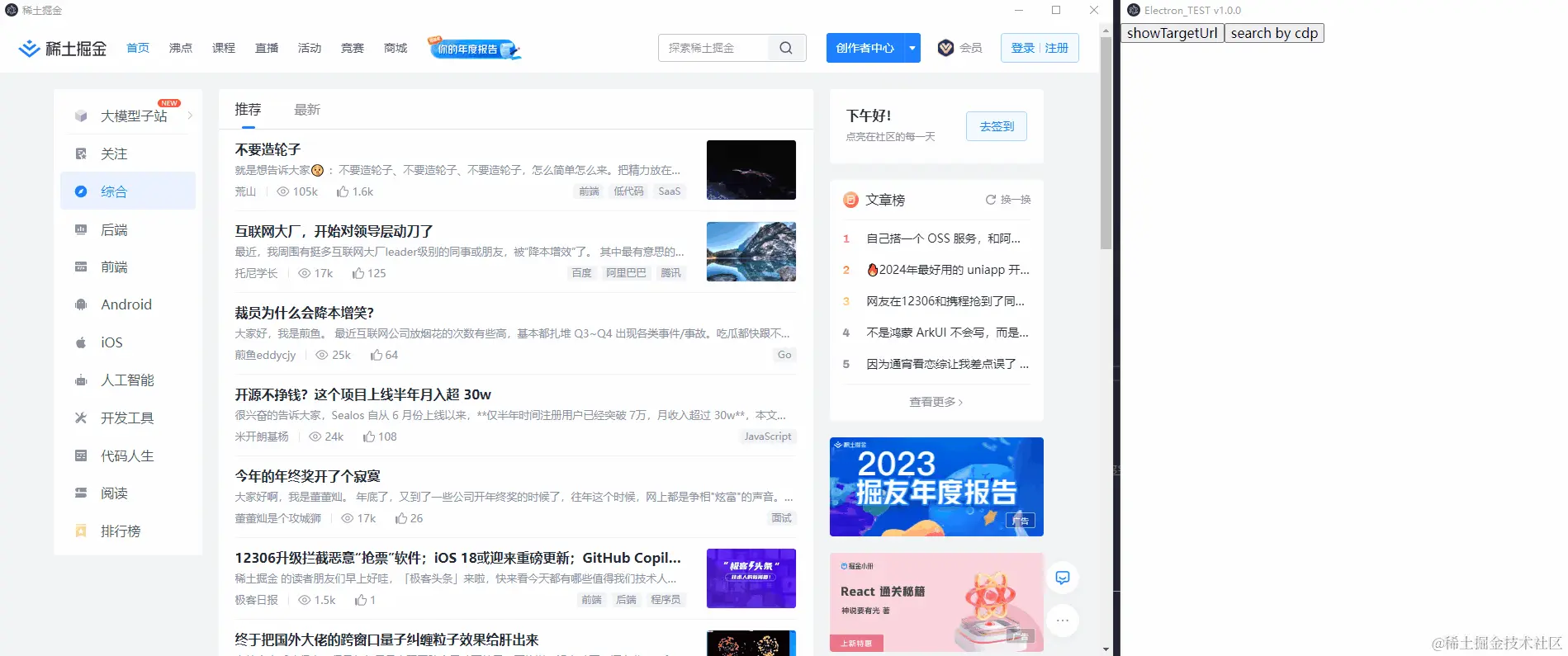Expand 查看更多 in article ranking

pos(936,402)
